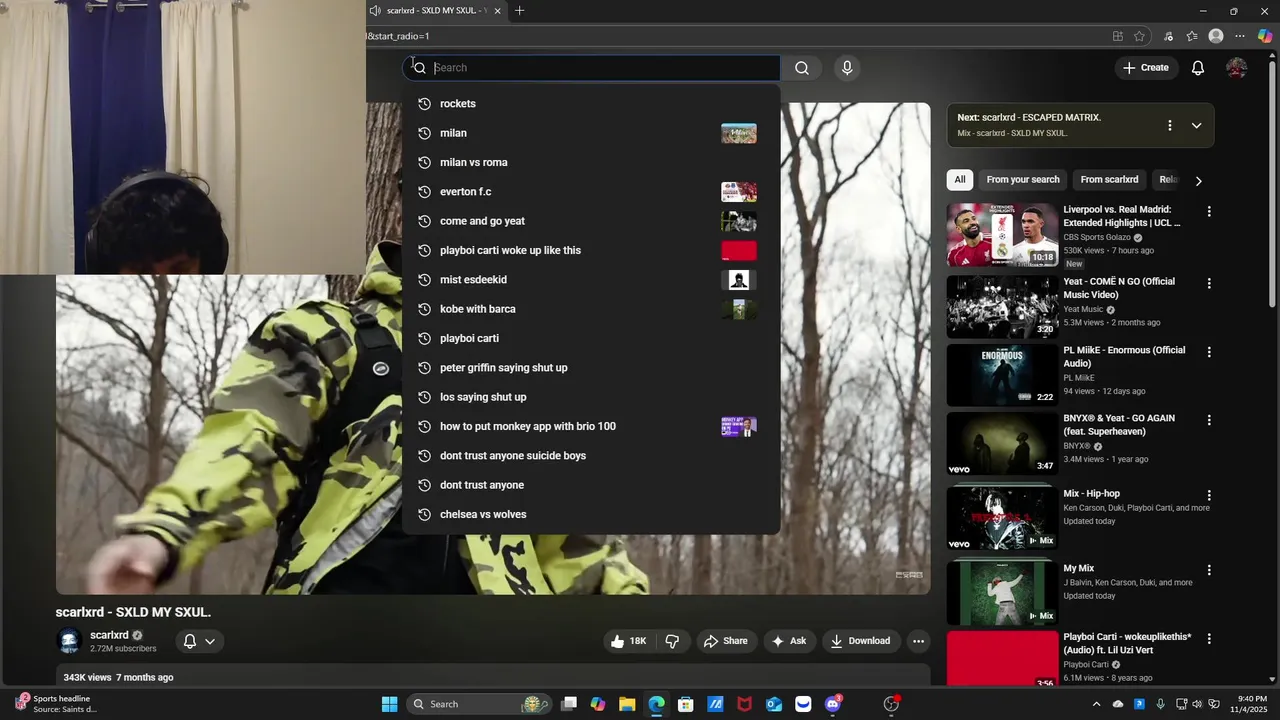The image size is (1280, 720).
Task: Open Windows Start menu
Action: 389,704
